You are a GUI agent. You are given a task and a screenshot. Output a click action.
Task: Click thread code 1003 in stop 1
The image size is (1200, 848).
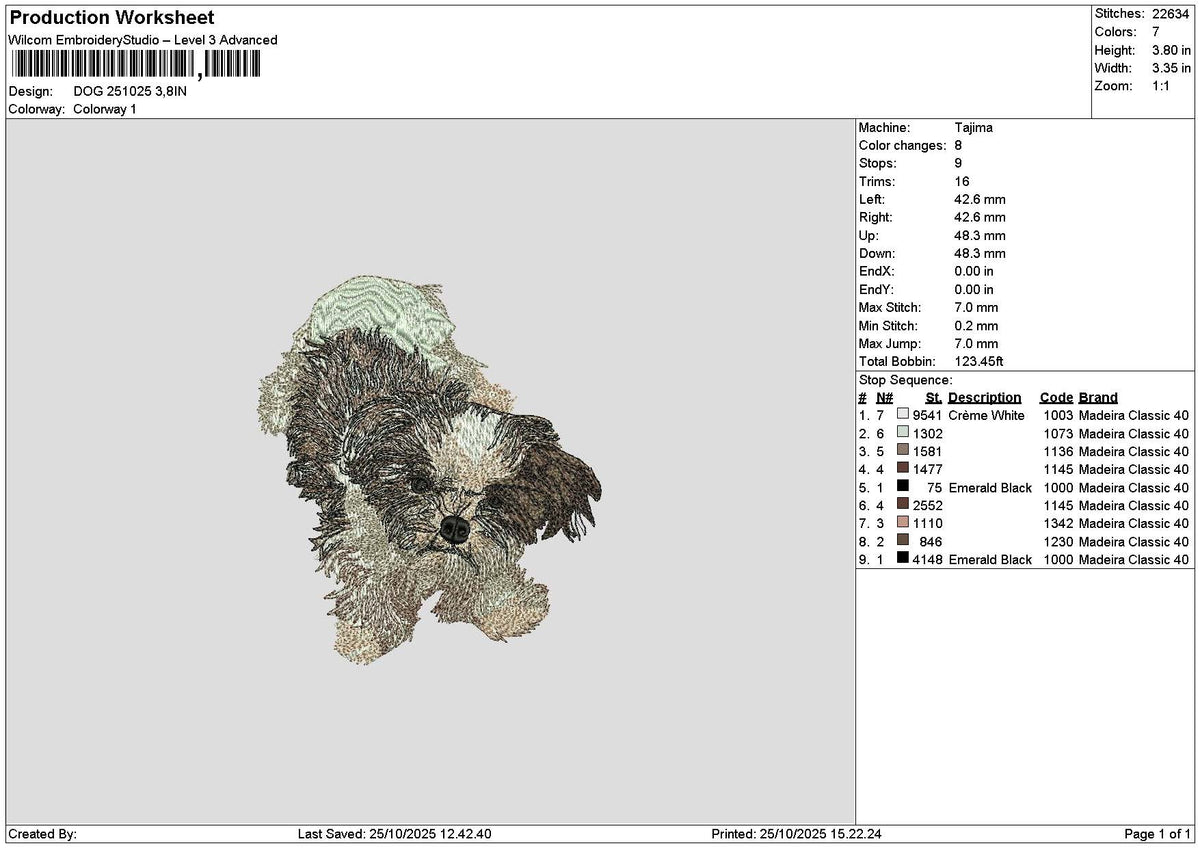[1058, 415]
